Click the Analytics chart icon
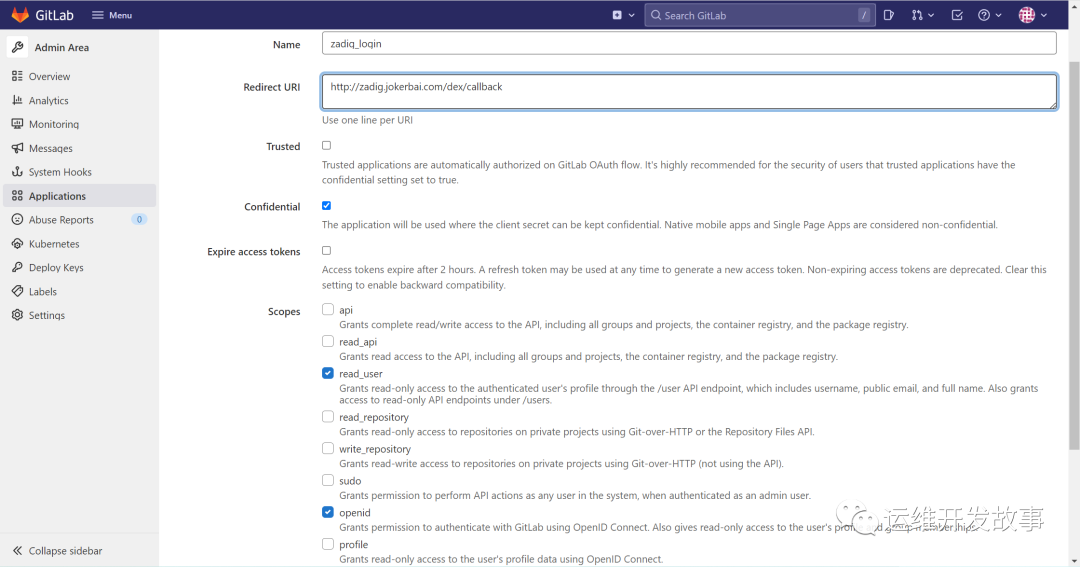The image size is (1080, 567). (17, 100)
